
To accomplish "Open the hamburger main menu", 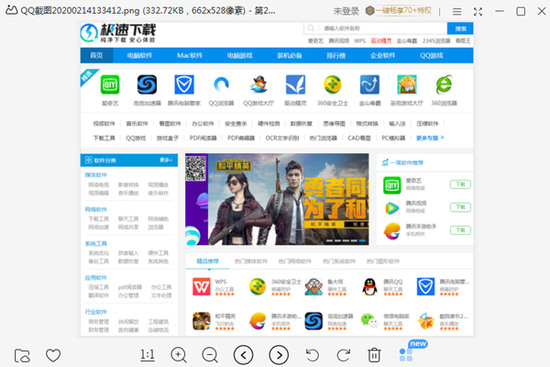I will [x=457, y=12].
